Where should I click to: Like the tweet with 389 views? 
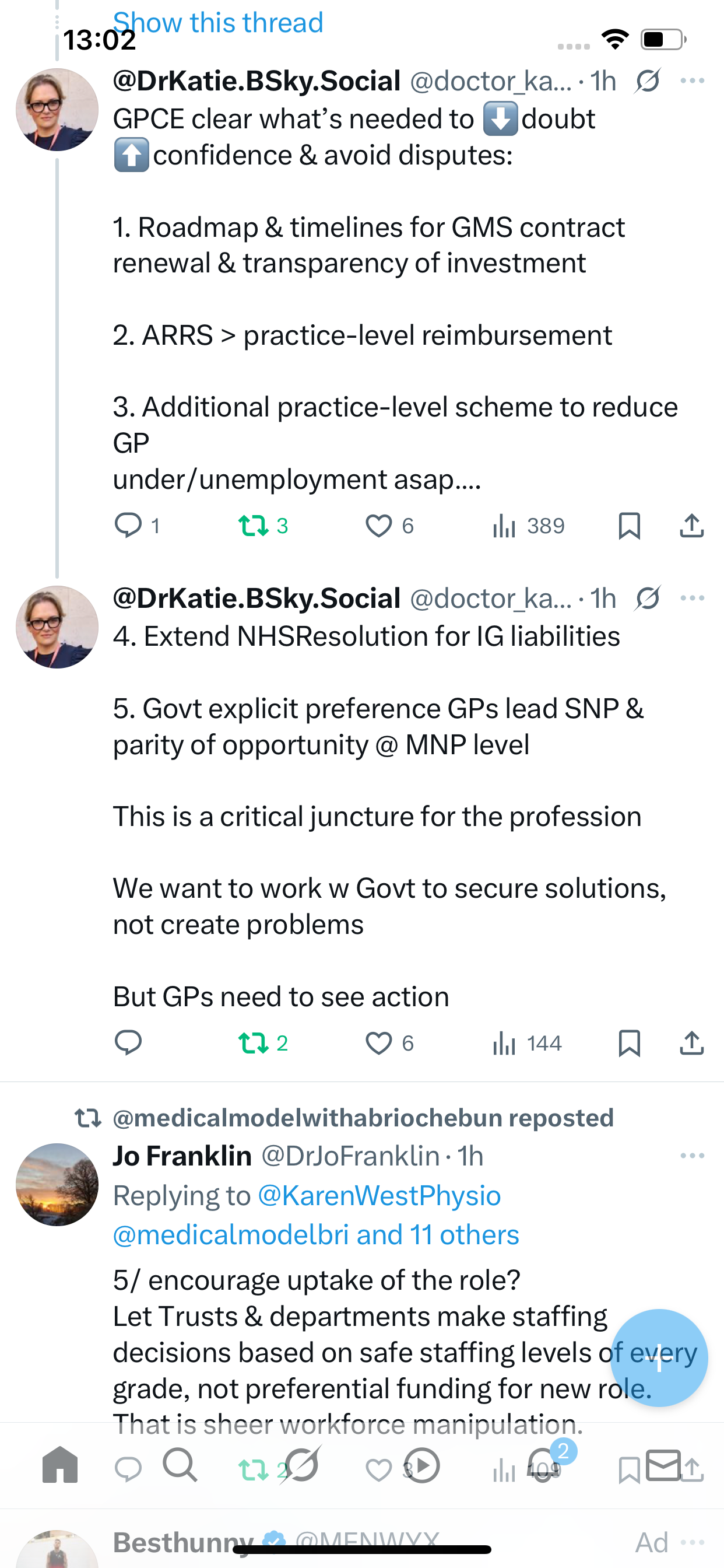pos(378,526)
